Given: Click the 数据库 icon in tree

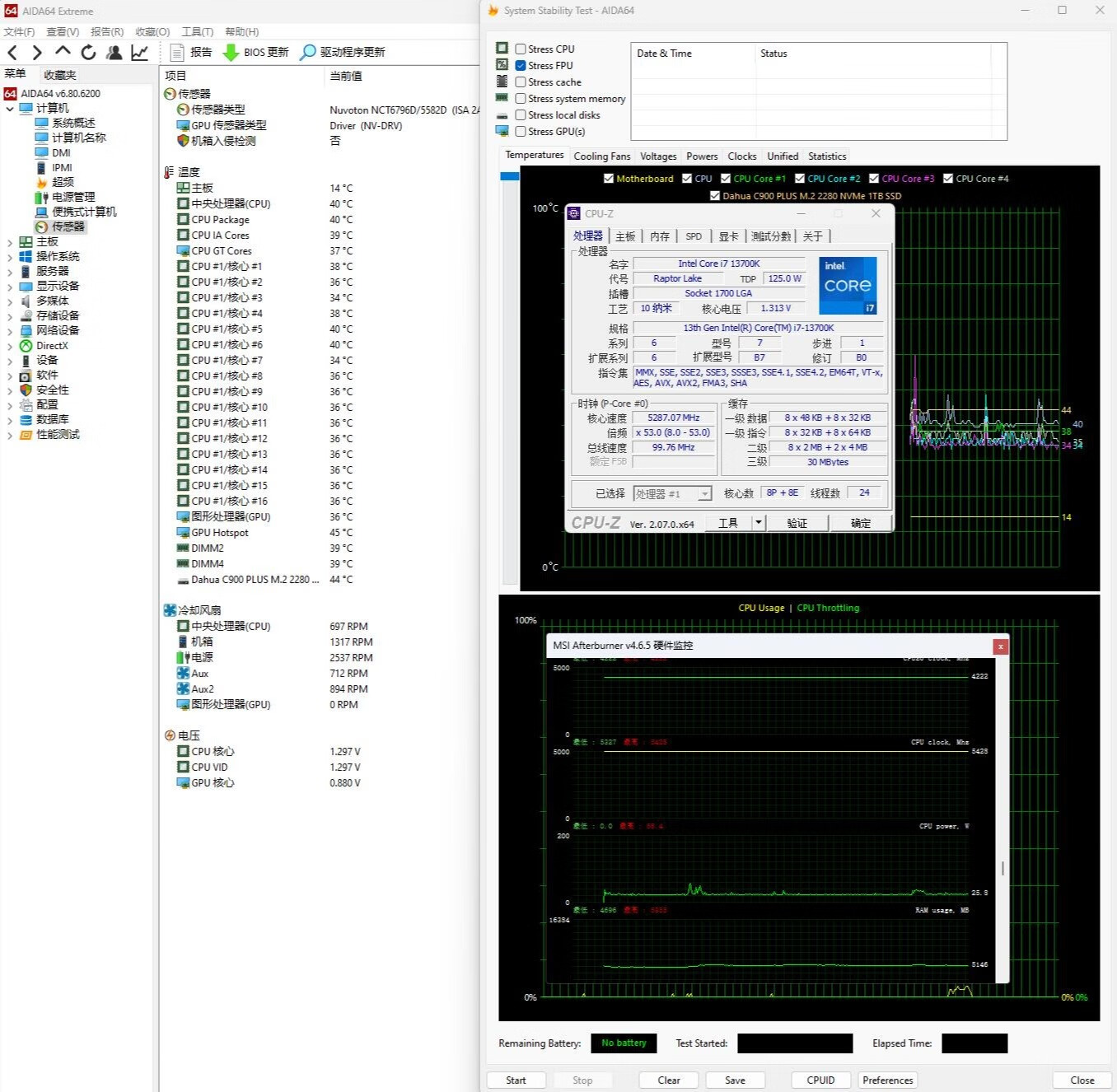Looking at the screenshot, I should (26, 419).
